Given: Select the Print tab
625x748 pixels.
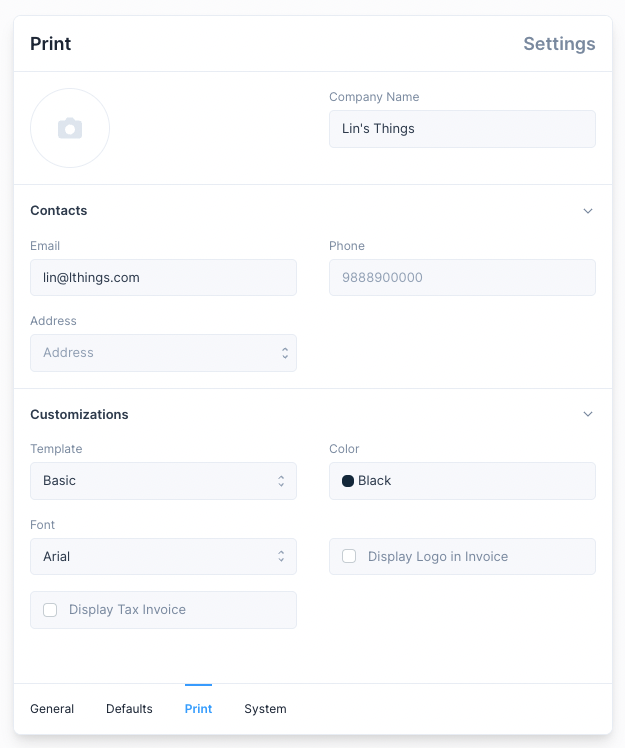Looking at the screenshot, I should click(x=198, y=709).
